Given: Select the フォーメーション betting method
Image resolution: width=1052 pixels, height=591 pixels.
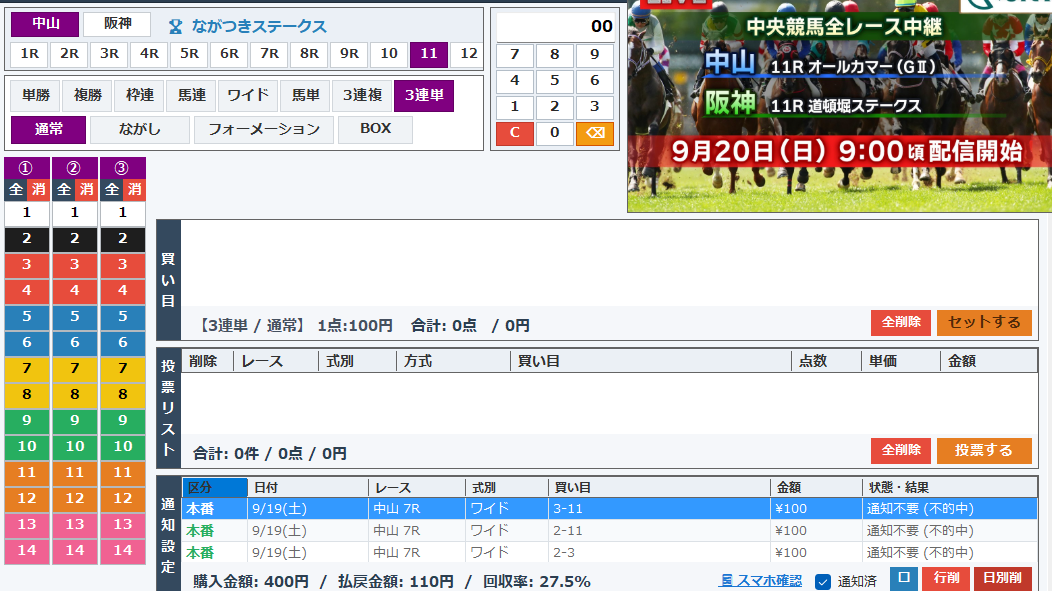Looking at the screenshot, I should (x=264, y=129).
